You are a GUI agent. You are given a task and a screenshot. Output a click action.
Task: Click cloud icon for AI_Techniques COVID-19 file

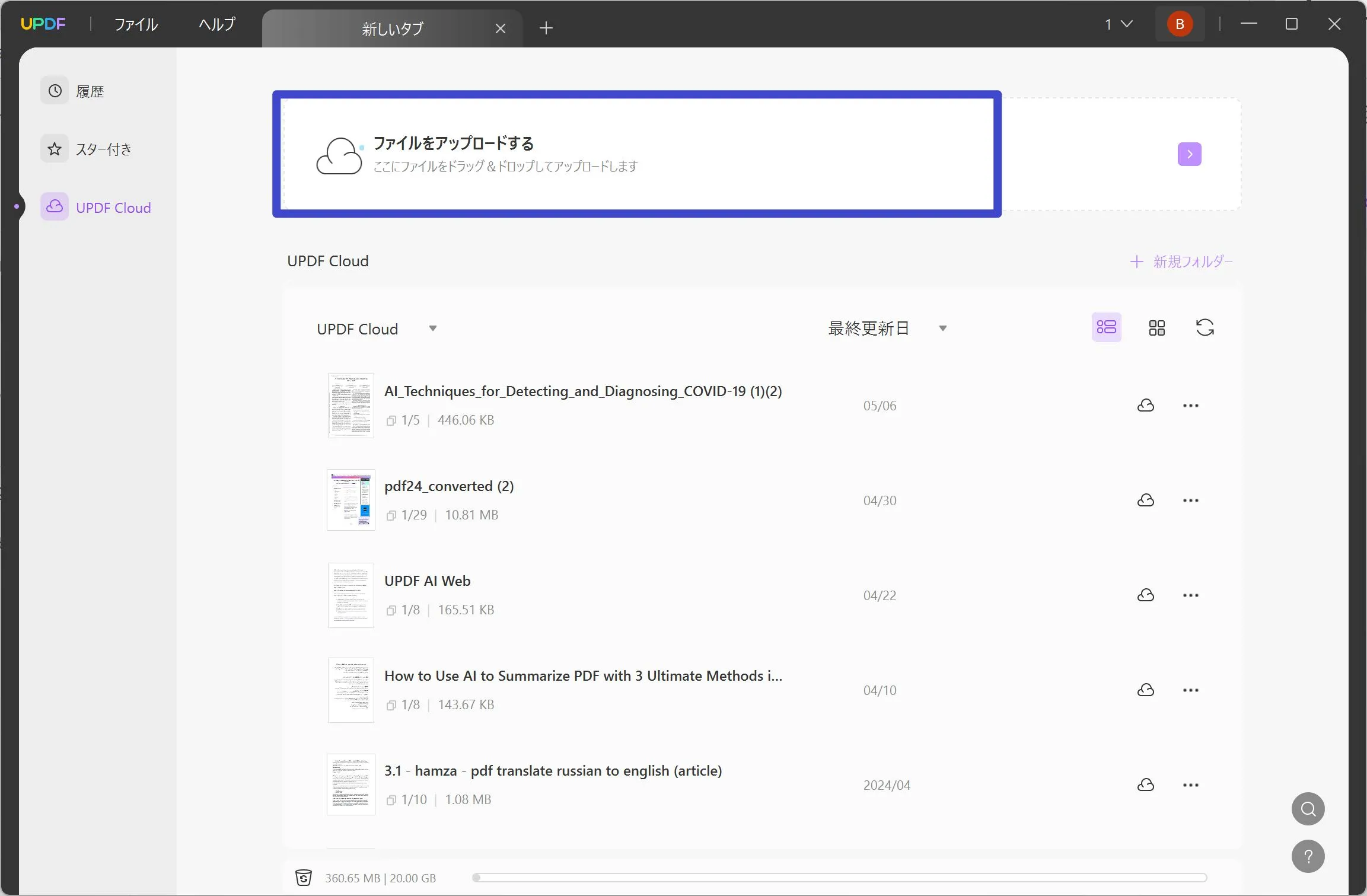1146,406
